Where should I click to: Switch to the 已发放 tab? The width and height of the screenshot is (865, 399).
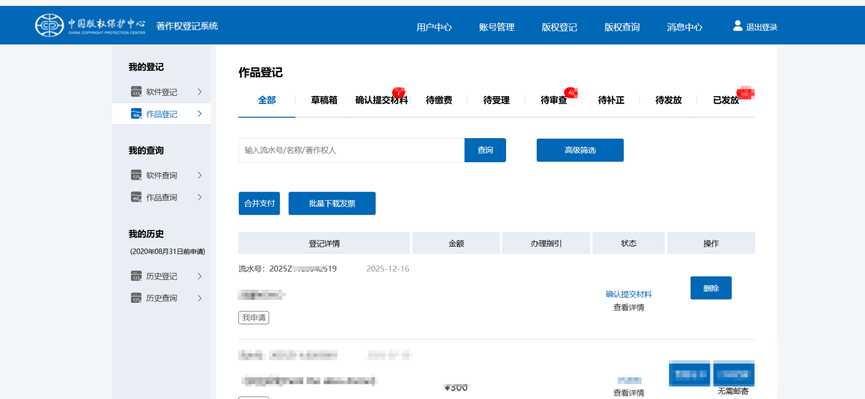pyautogui.click(x=726, y=100)
